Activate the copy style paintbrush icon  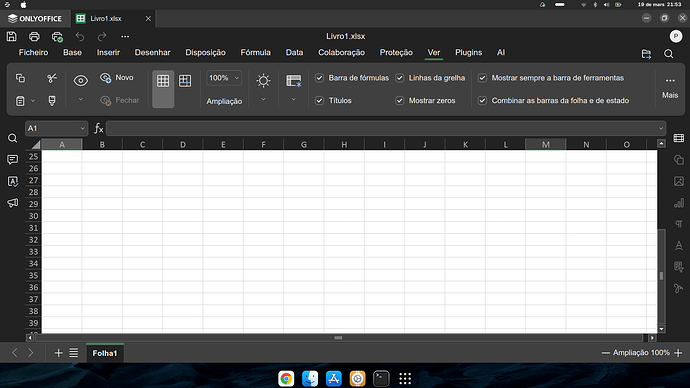click(52, 101)
